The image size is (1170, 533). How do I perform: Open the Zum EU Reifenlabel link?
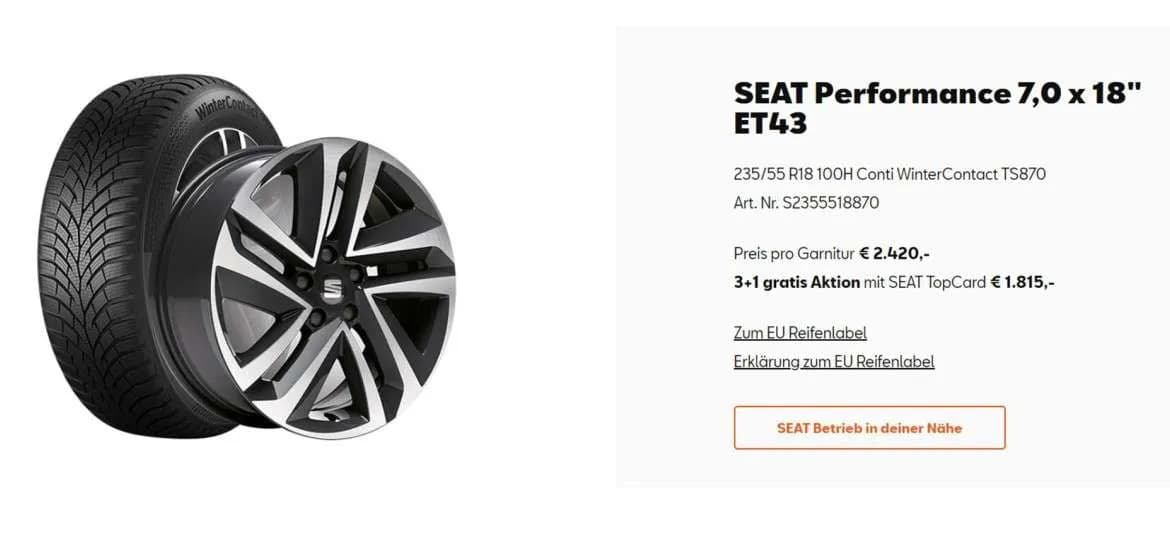pyautogui.click(x=800, y=333)
